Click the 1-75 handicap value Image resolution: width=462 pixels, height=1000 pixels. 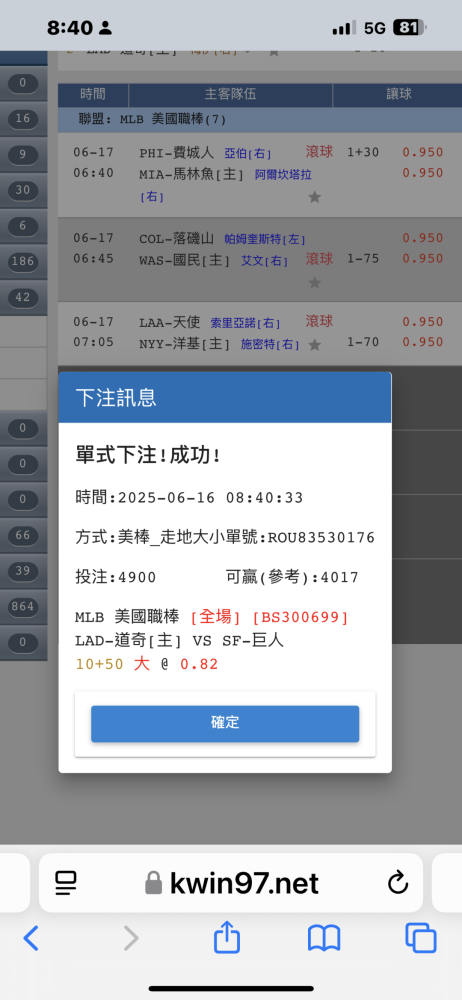pyautogui.click(x=363, y=258)
